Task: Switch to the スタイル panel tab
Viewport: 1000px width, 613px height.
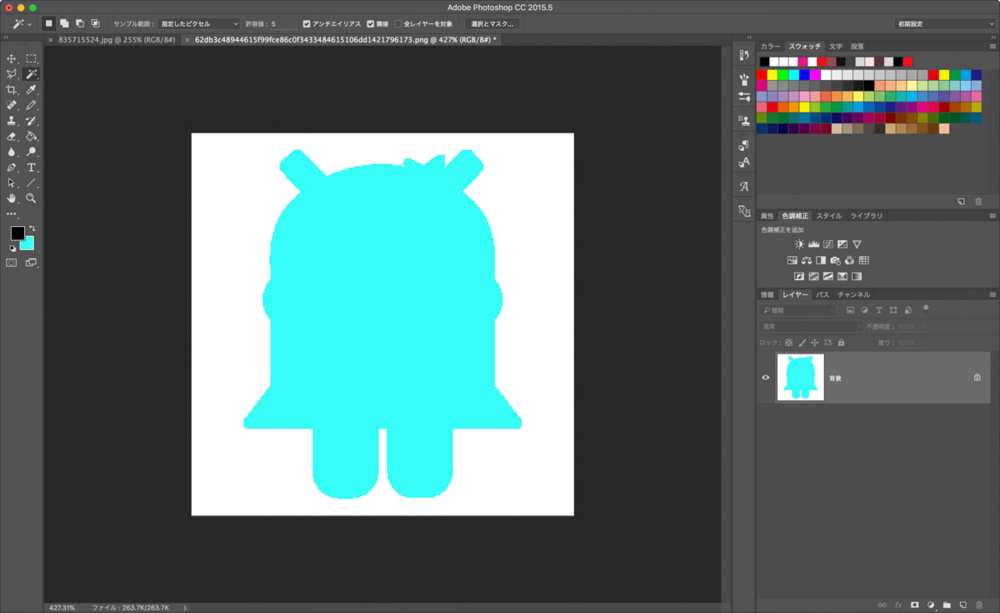Action: pyautogui.click(x=829, y=216)
